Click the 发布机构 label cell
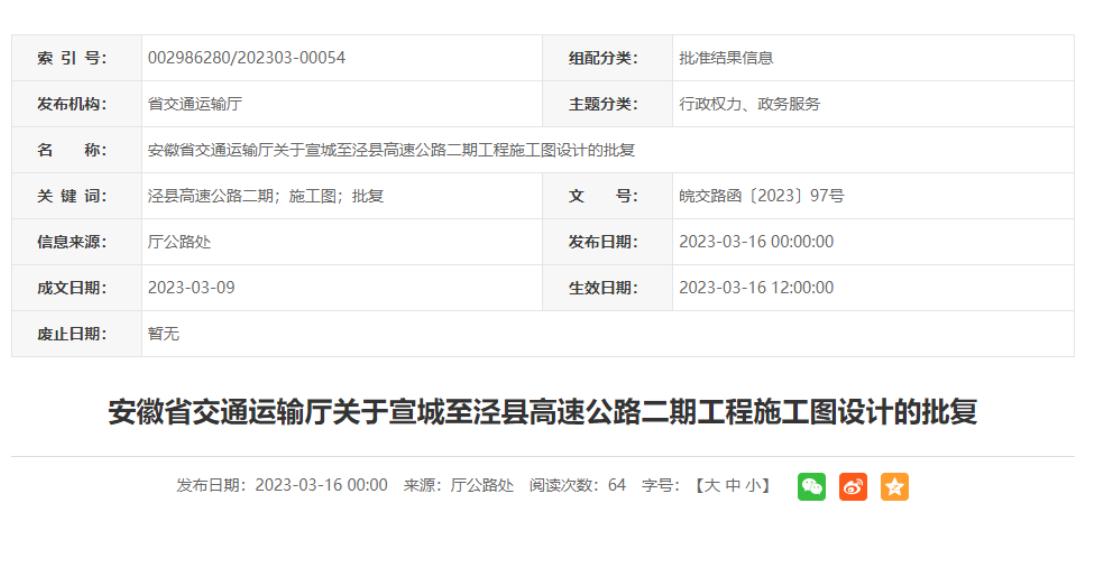 click(x=77, y=104)
